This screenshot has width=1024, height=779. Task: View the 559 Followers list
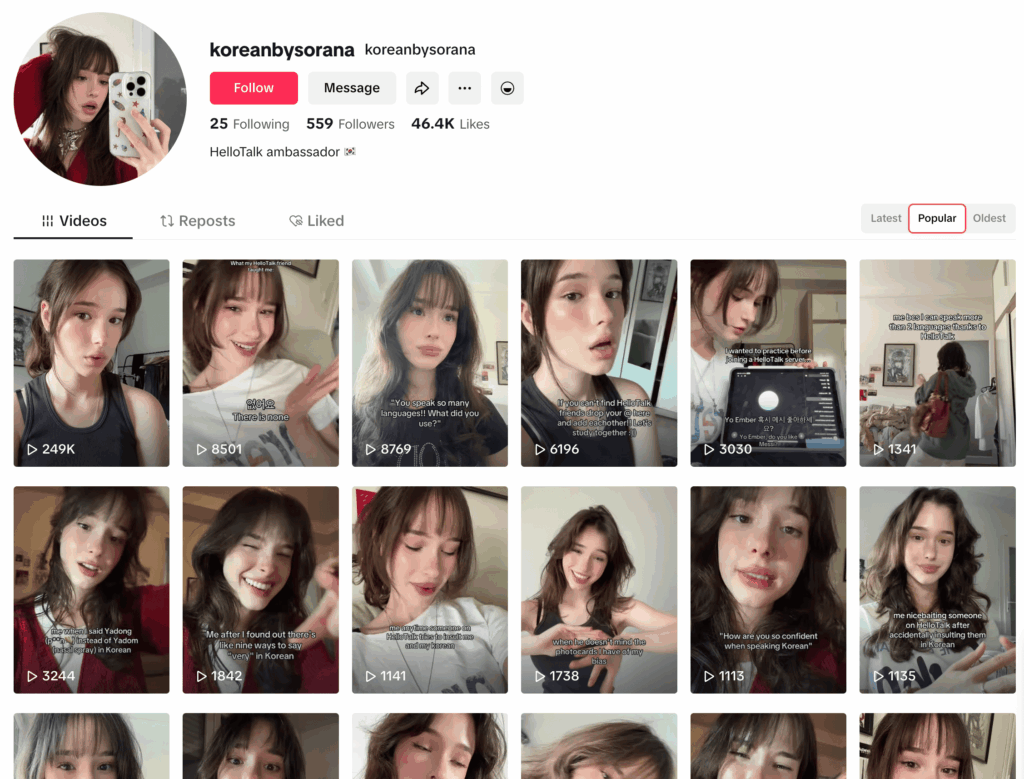click(350, 124)
